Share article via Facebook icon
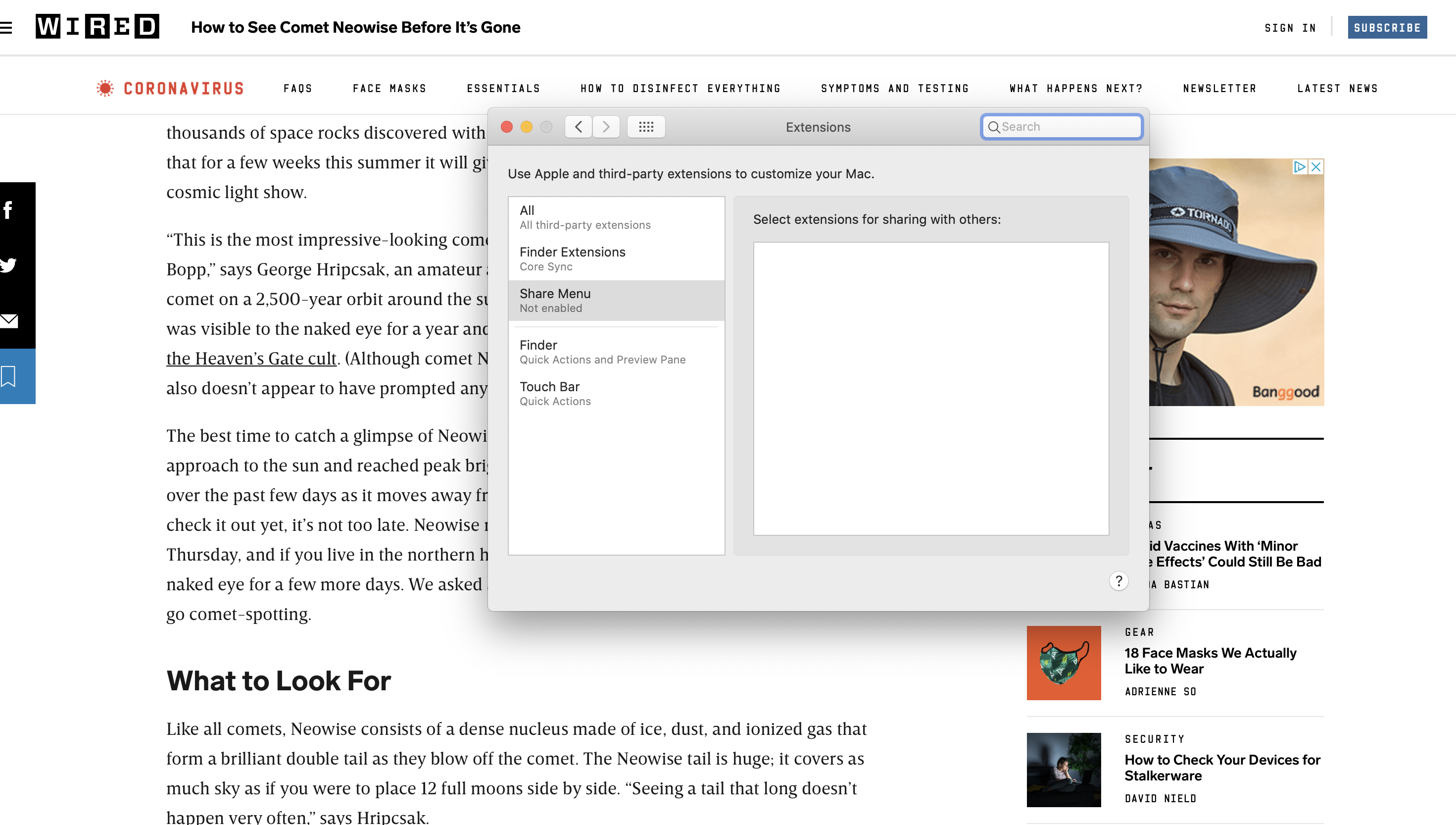This screenshot has height=825, width=1456. [x=8, y=210]
